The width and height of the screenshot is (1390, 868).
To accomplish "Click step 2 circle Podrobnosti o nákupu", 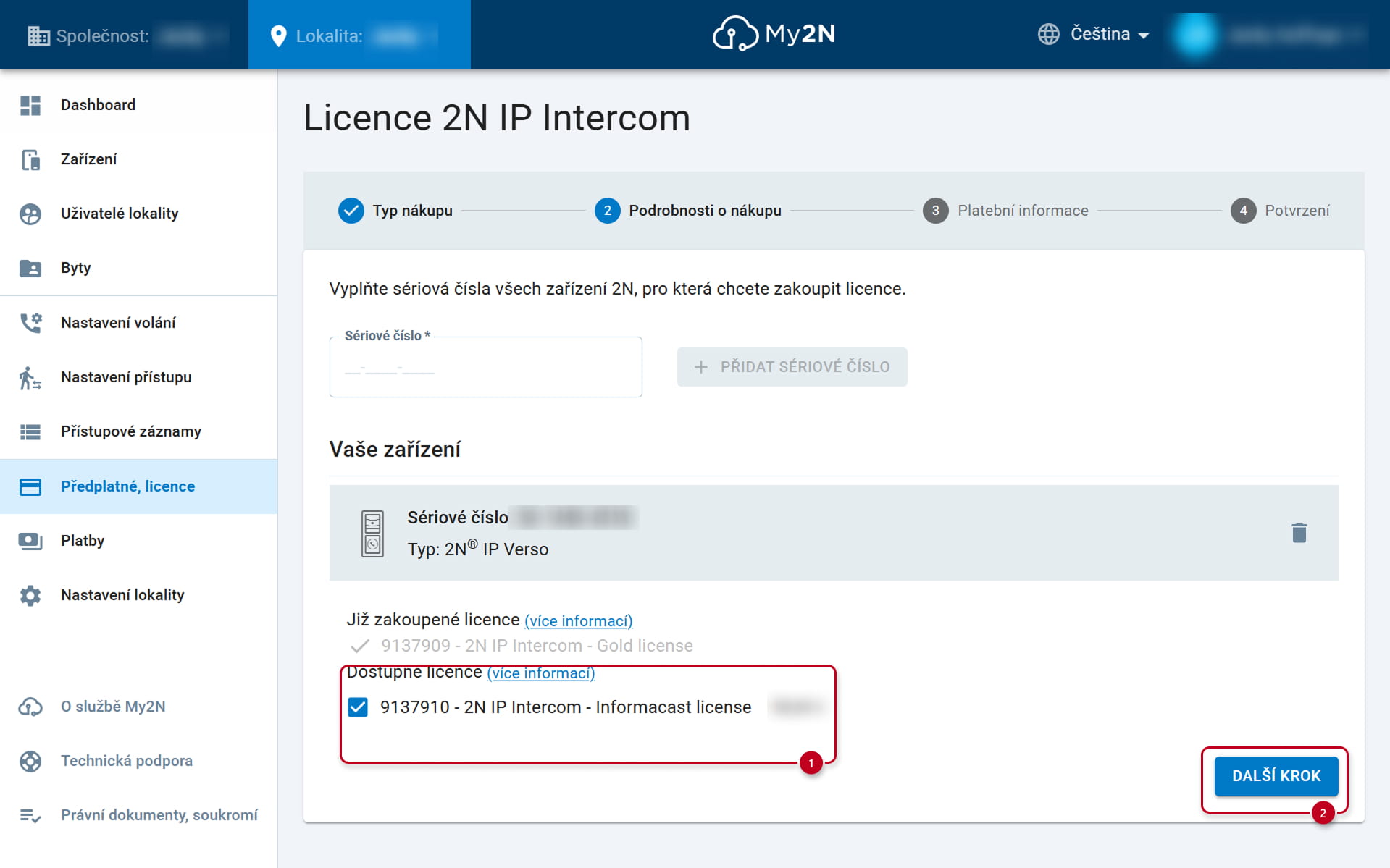I will tap(607, 211).
